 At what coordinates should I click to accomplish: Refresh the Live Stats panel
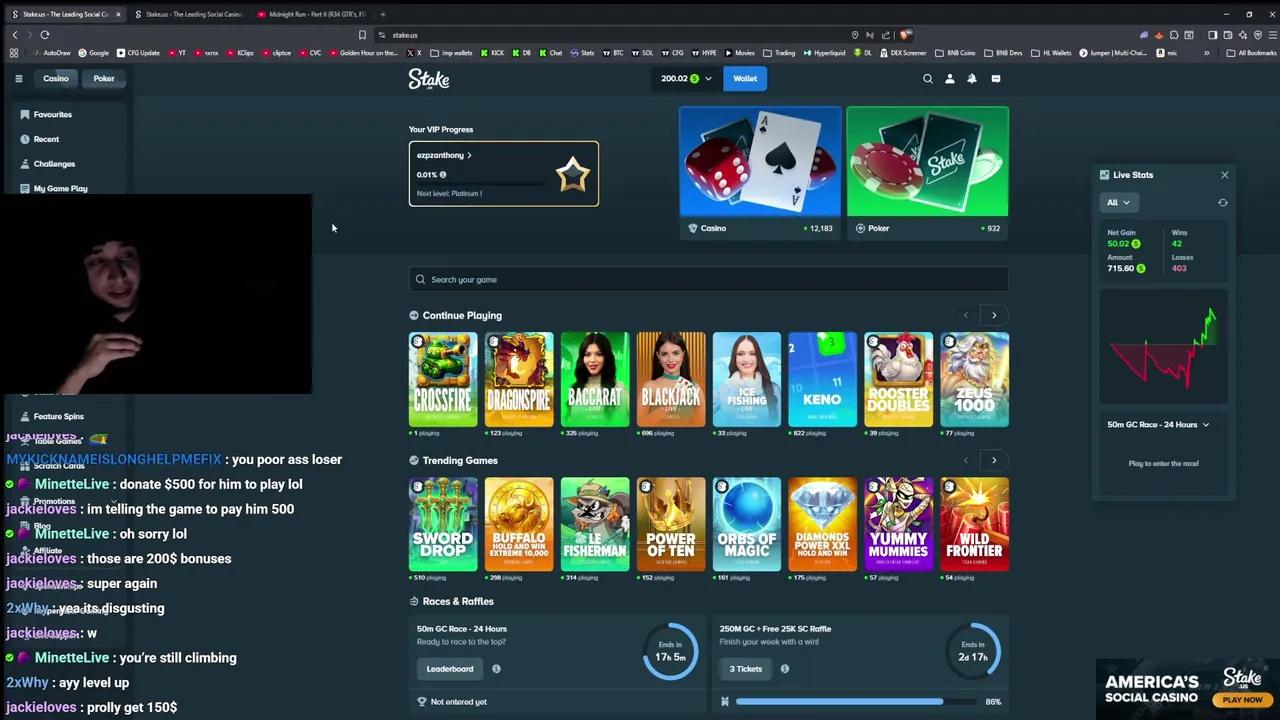pyautogui.click(x=1222, y=202)
